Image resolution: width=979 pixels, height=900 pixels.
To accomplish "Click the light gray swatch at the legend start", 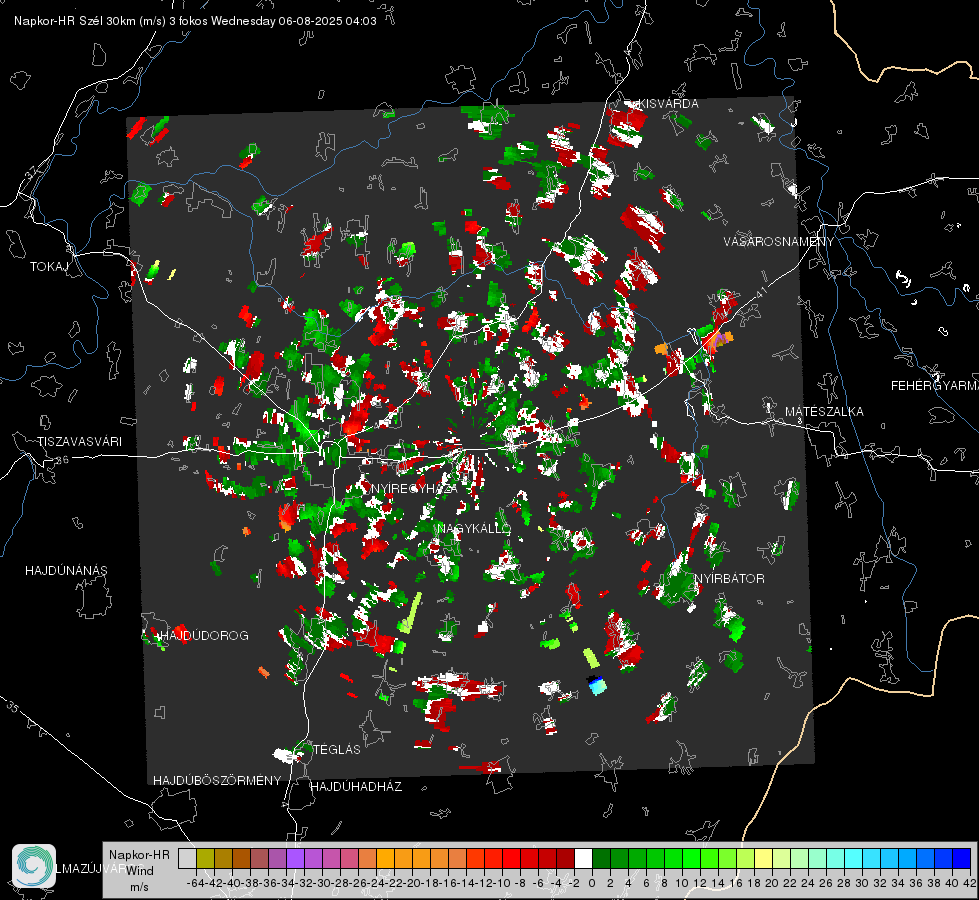I will tap(187, 858).
